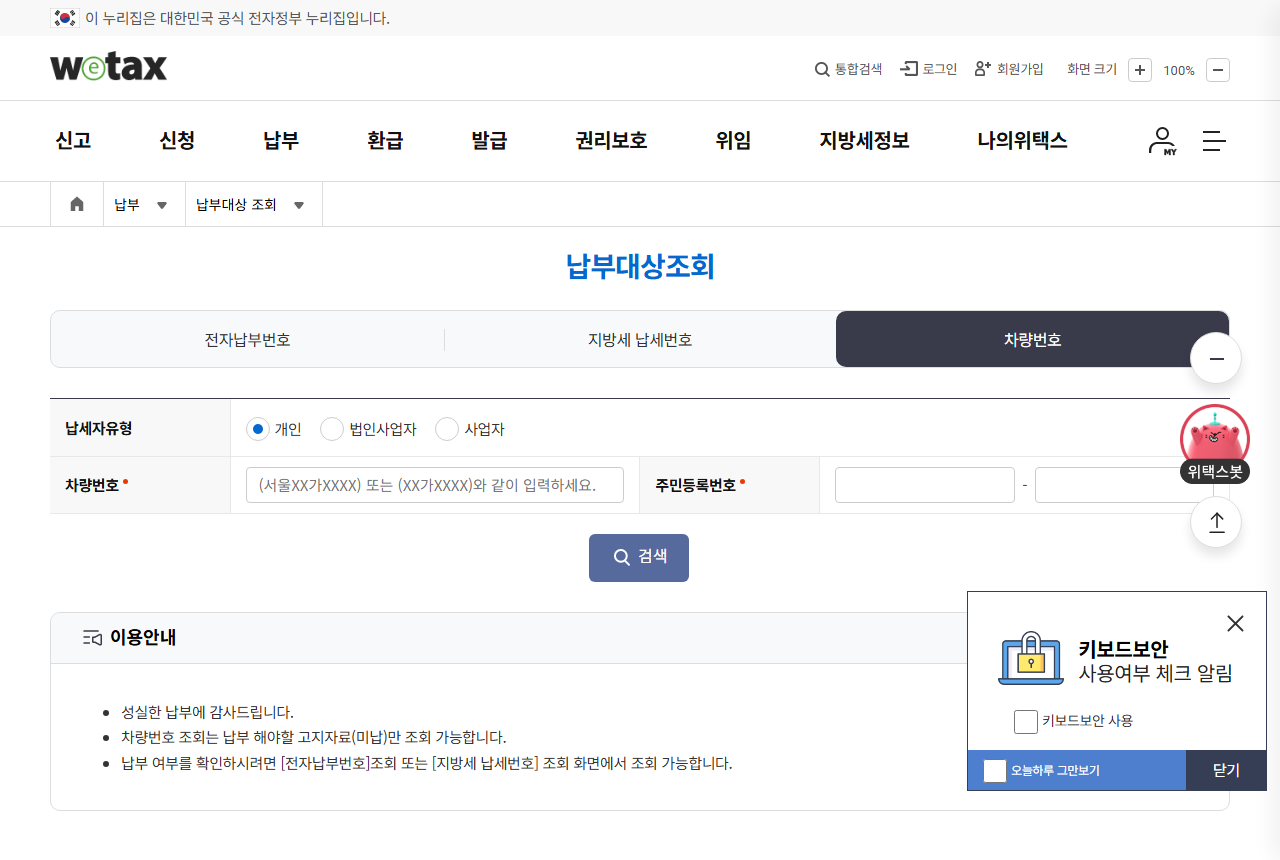Image resolution: width=1280 pixels, height=860 pixels.
Task: Open 회원가입 sign-up link
Action: coord(1009,69)
